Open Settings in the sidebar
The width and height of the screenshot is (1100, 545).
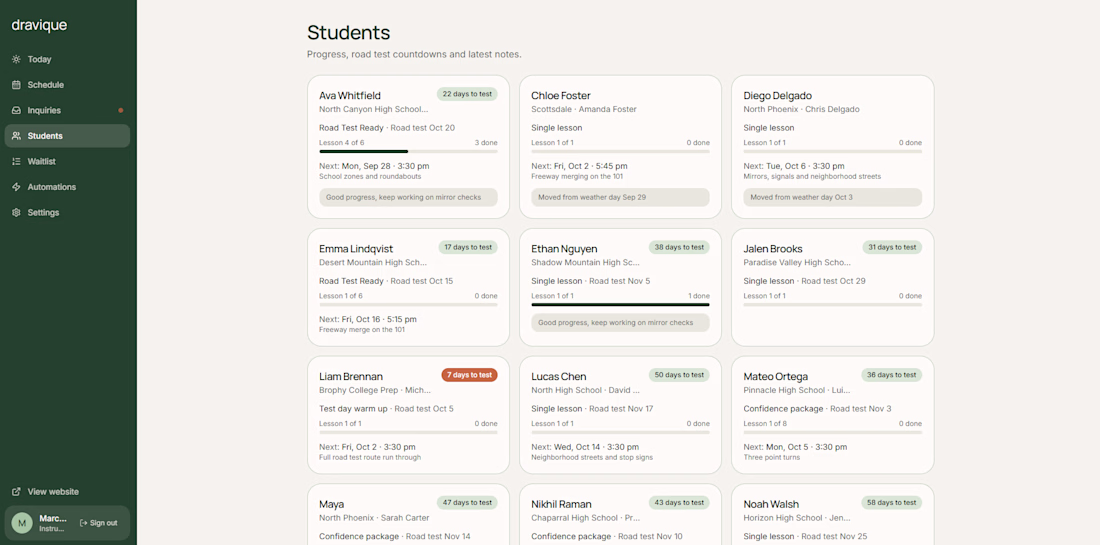67,213
